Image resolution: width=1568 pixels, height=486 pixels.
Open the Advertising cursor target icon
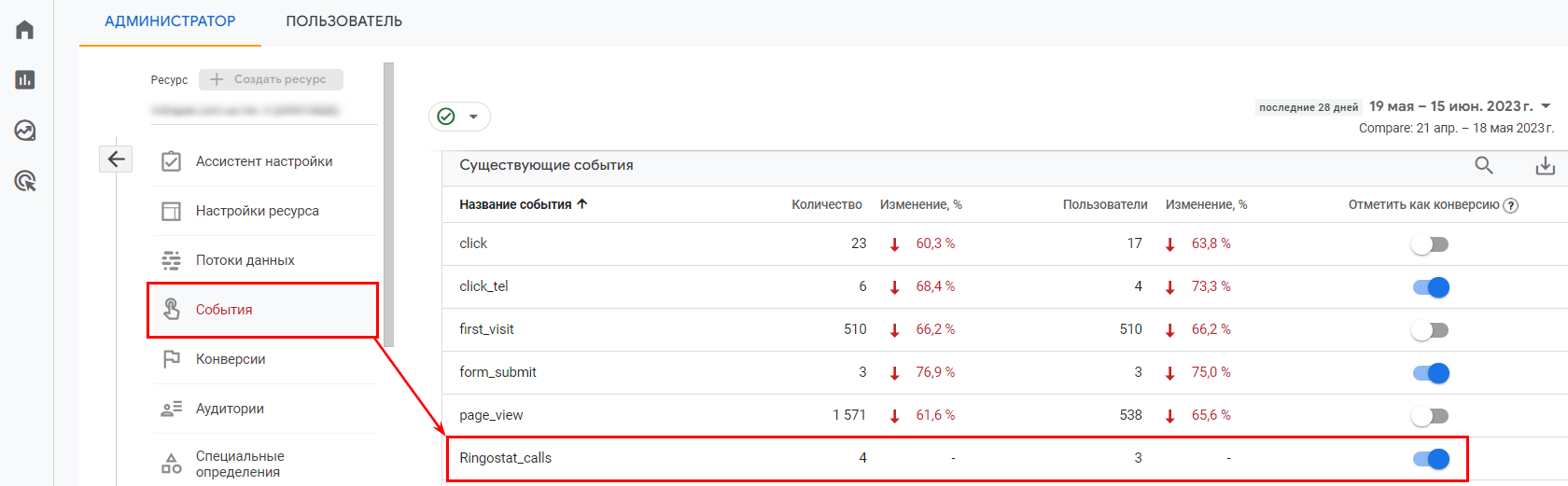(x=25, y=181)
